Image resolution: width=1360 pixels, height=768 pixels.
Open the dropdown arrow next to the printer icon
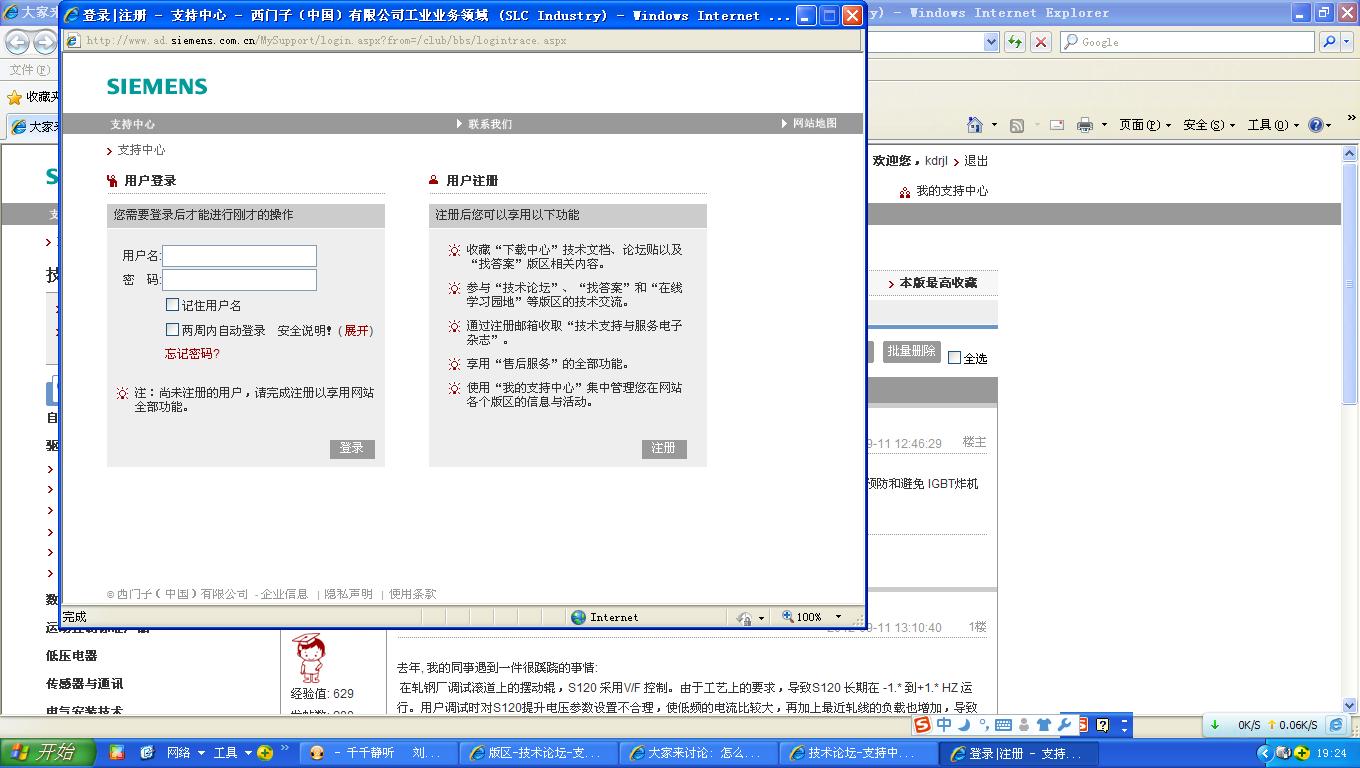pyautogui.click(x=1104, y=125)
